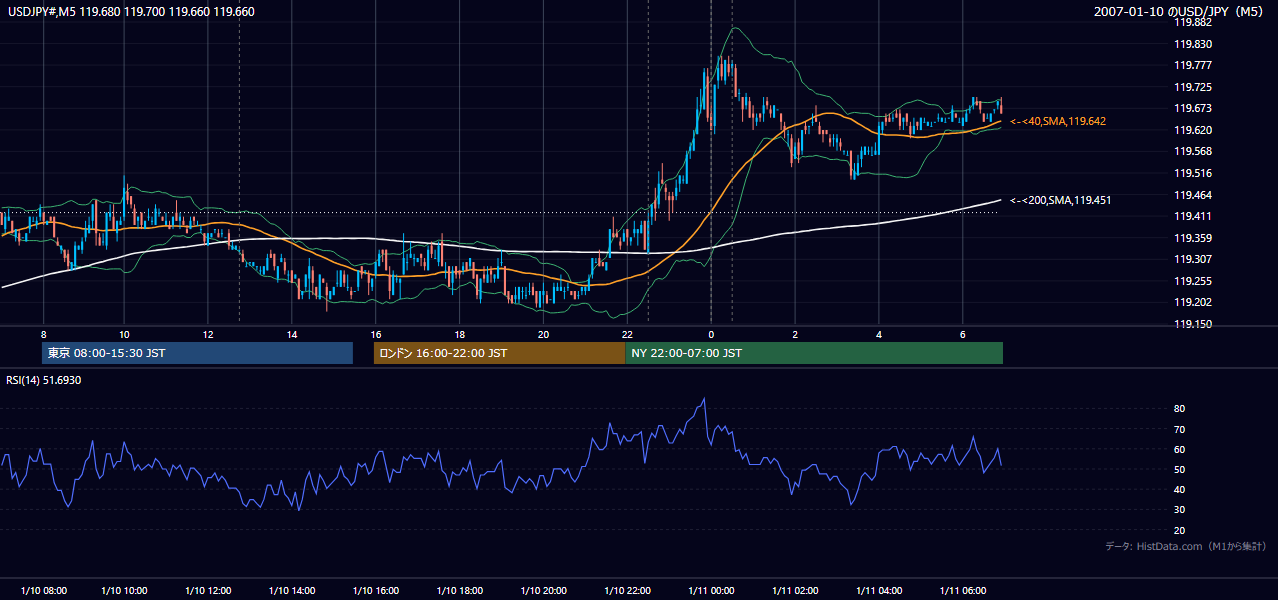
Task: Click the RSI scale value 50
Action: click(x=1180, y=469)
